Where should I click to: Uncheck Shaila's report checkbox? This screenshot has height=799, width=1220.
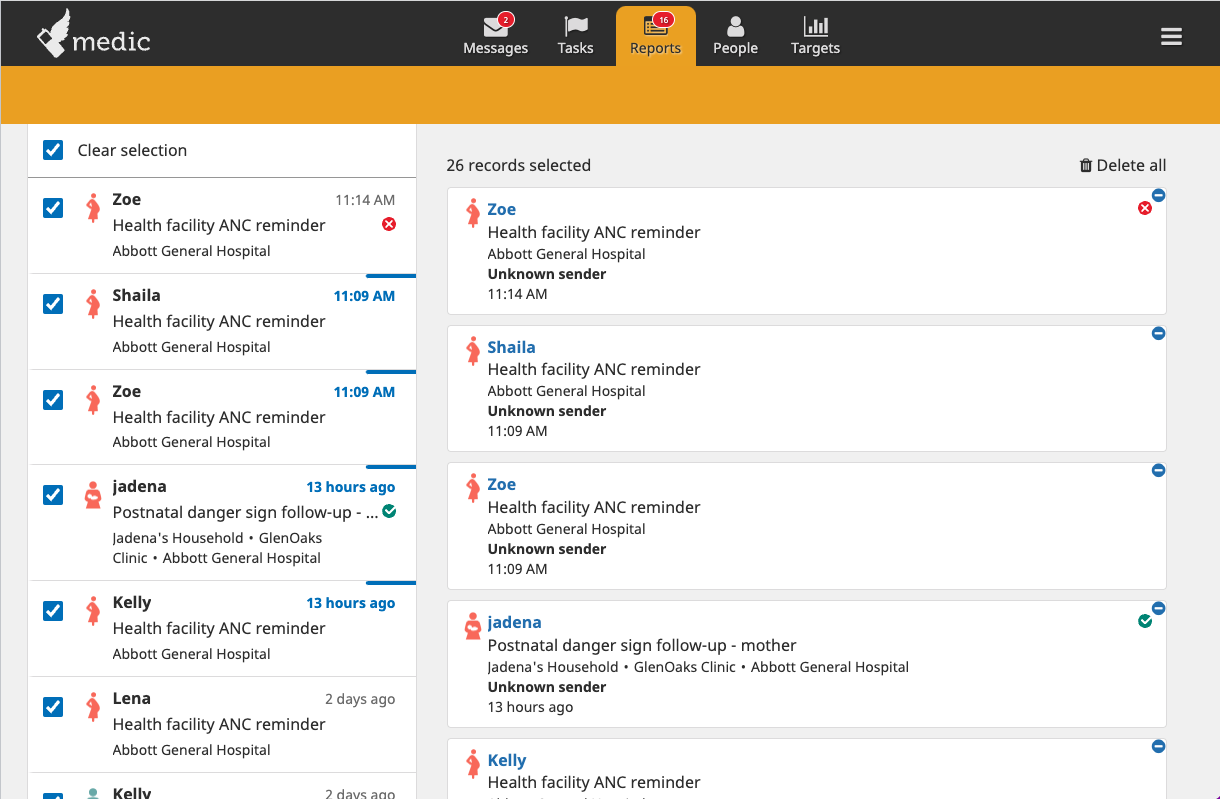click(x=53, y=304)
